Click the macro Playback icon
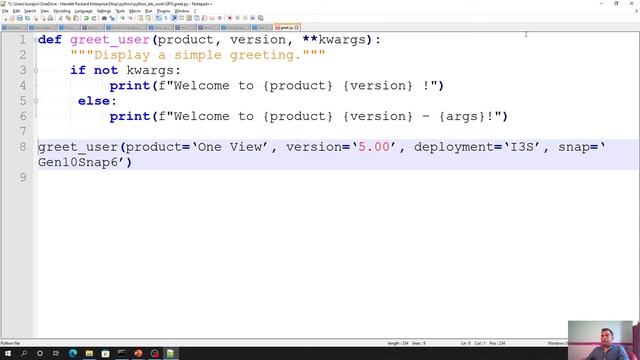Screen dimensions: 640x360 click(245, 18)
